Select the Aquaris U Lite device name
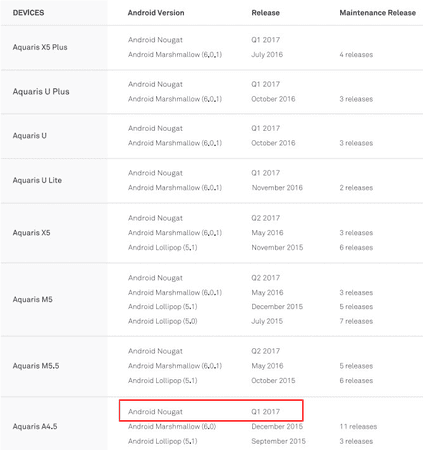Image resolution: width=423 pixels, height=450 pixels. coord(37,180)
